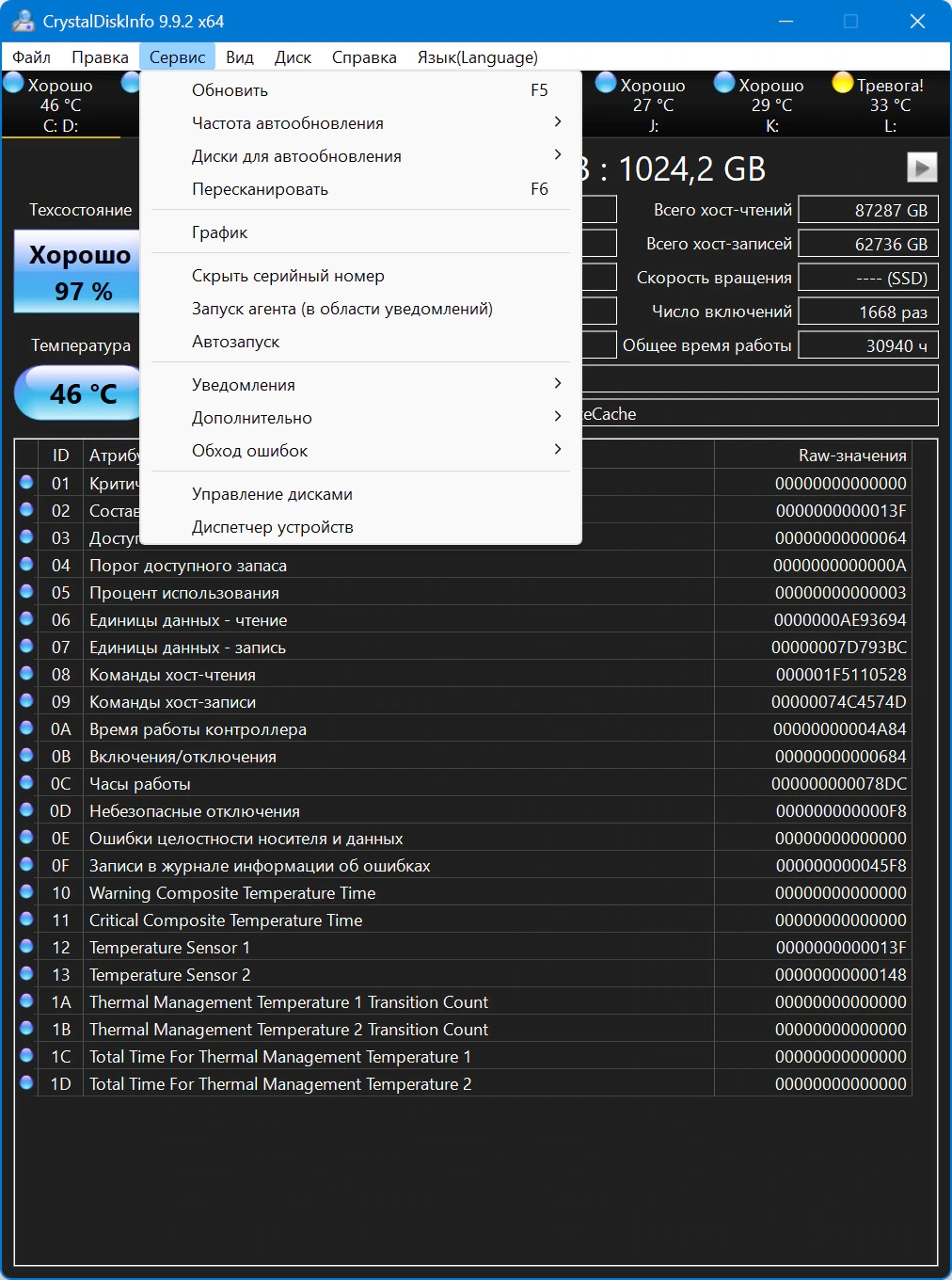Click status orb of attribute 0E row
This screenshot has width=952, height=1280.
(x=27, y=837)
